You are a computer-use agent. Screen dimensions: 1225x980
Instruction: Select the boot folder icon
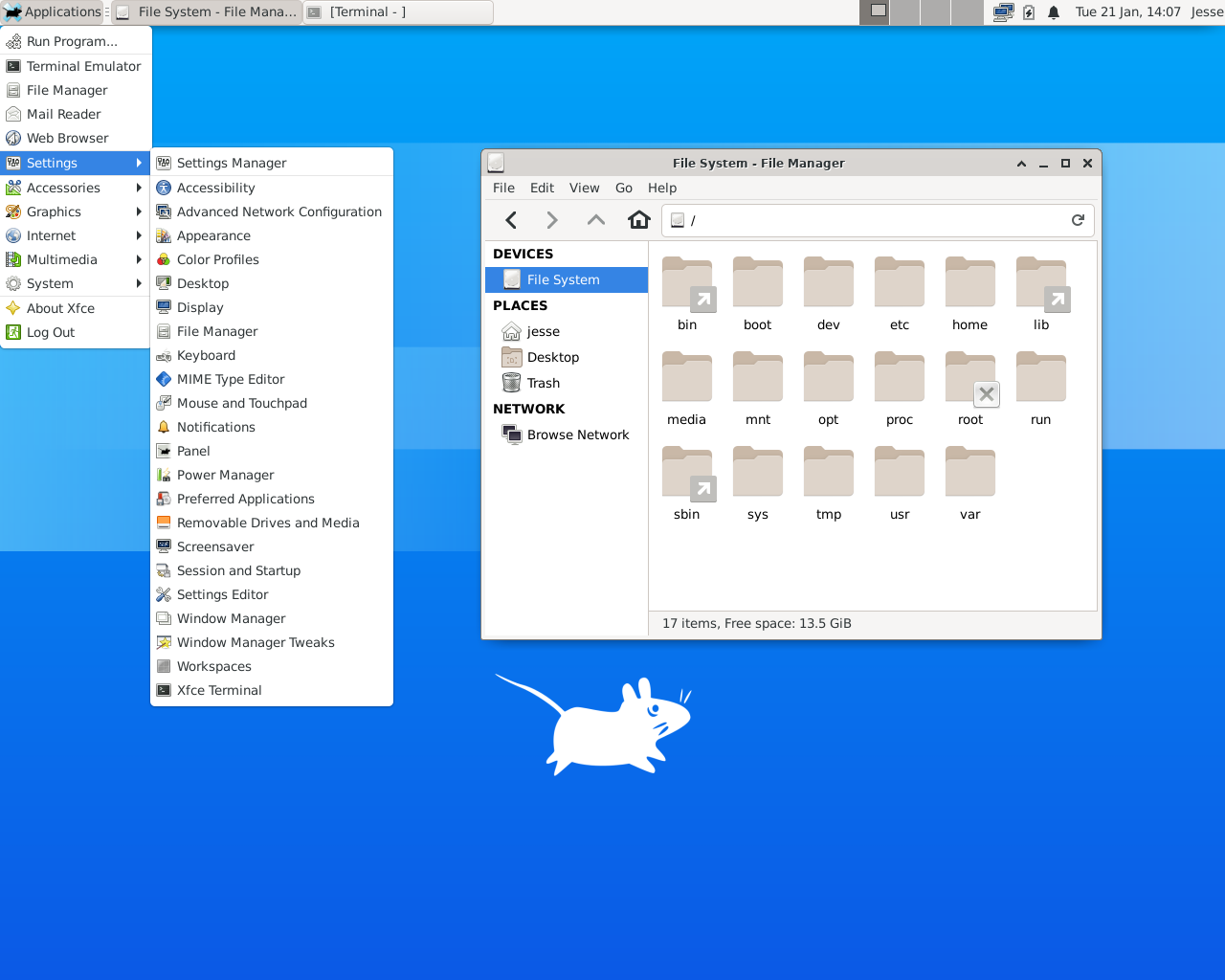[758, 282]
